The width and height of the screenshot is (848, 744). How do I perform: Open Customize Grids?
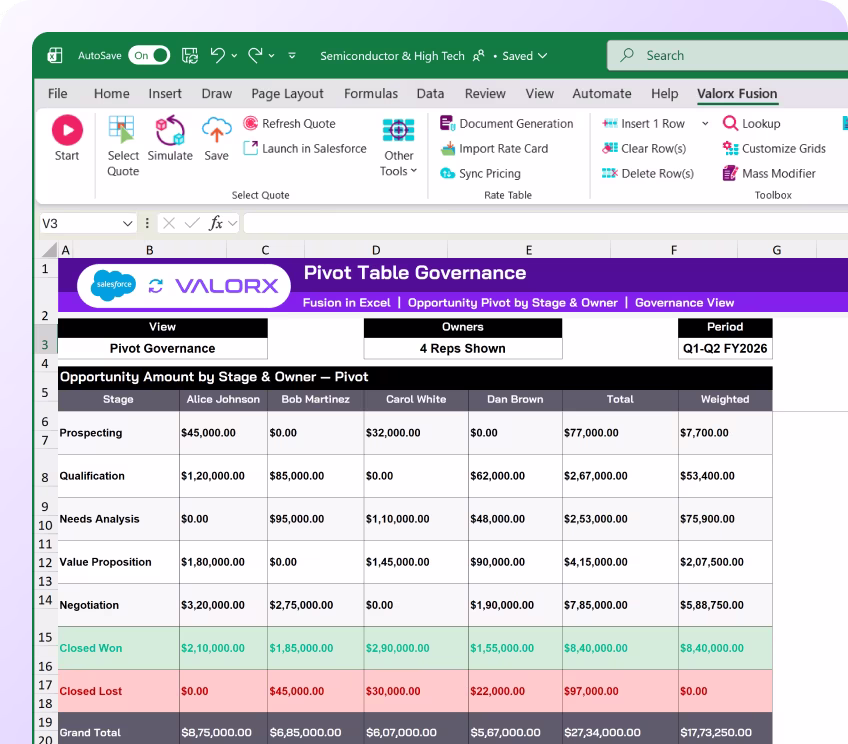coord(774,148)
